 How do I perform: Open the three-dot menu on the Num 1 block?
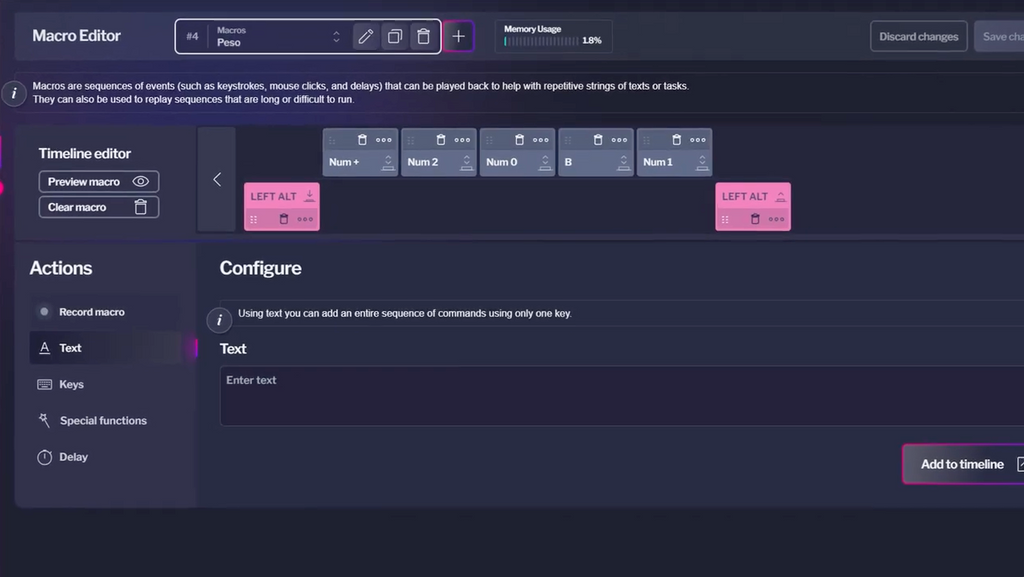698,140
